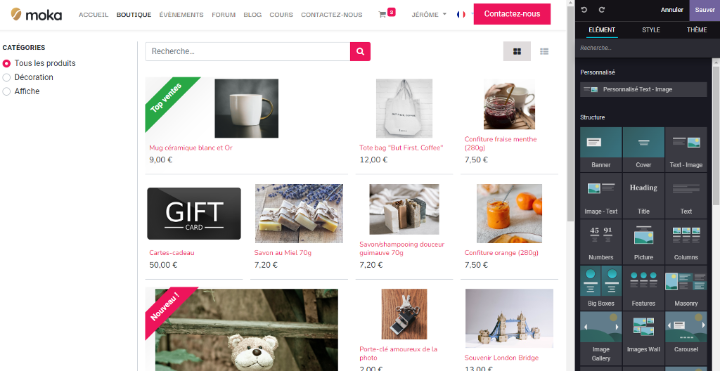Choose the Affiche category radio

[x=6, y=92]
